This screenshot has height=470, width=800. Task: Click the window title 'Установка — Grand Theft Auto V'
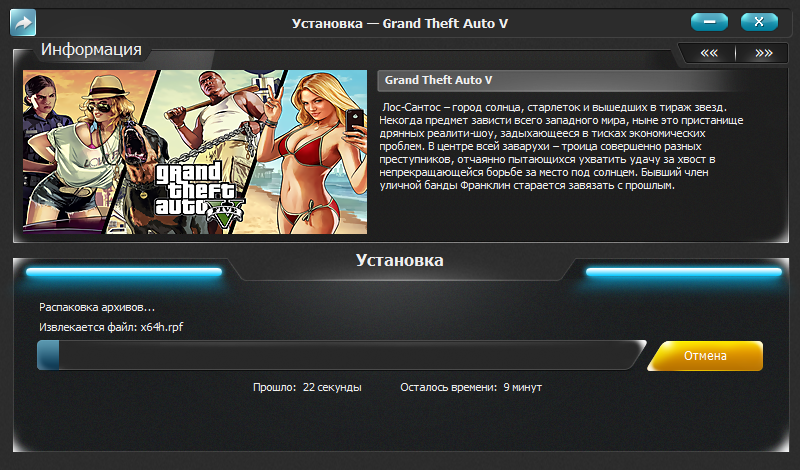click(x=399, y=23)
